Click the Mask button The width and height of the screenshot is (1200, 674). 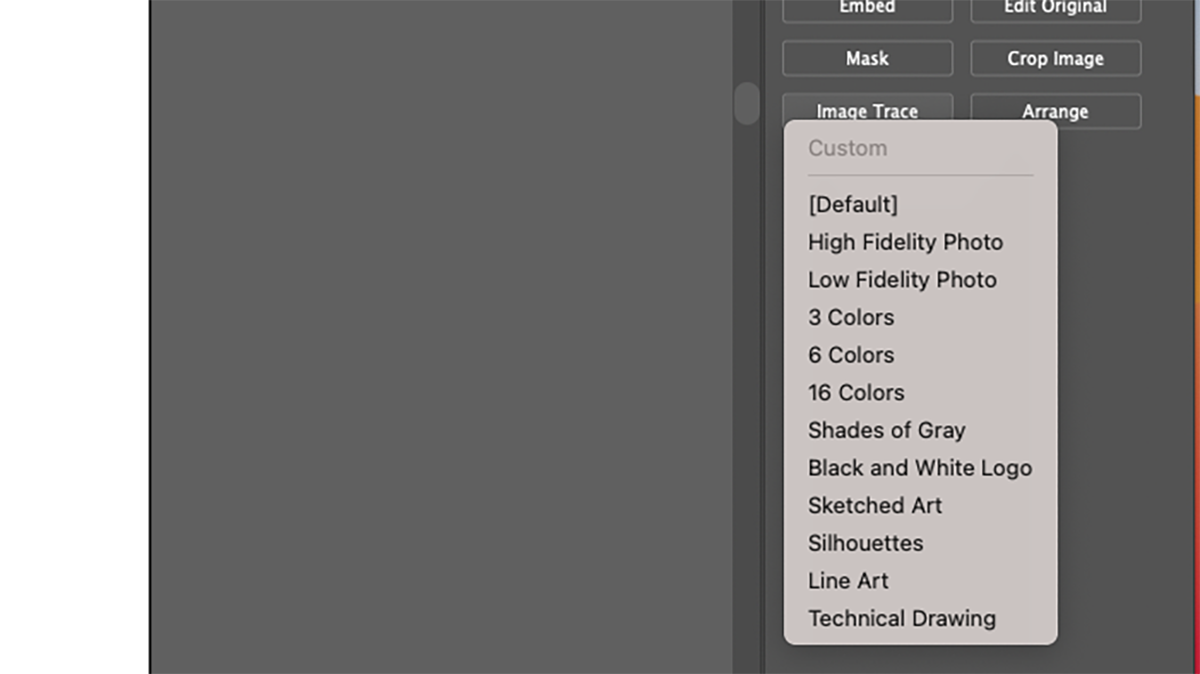point(867,59)
